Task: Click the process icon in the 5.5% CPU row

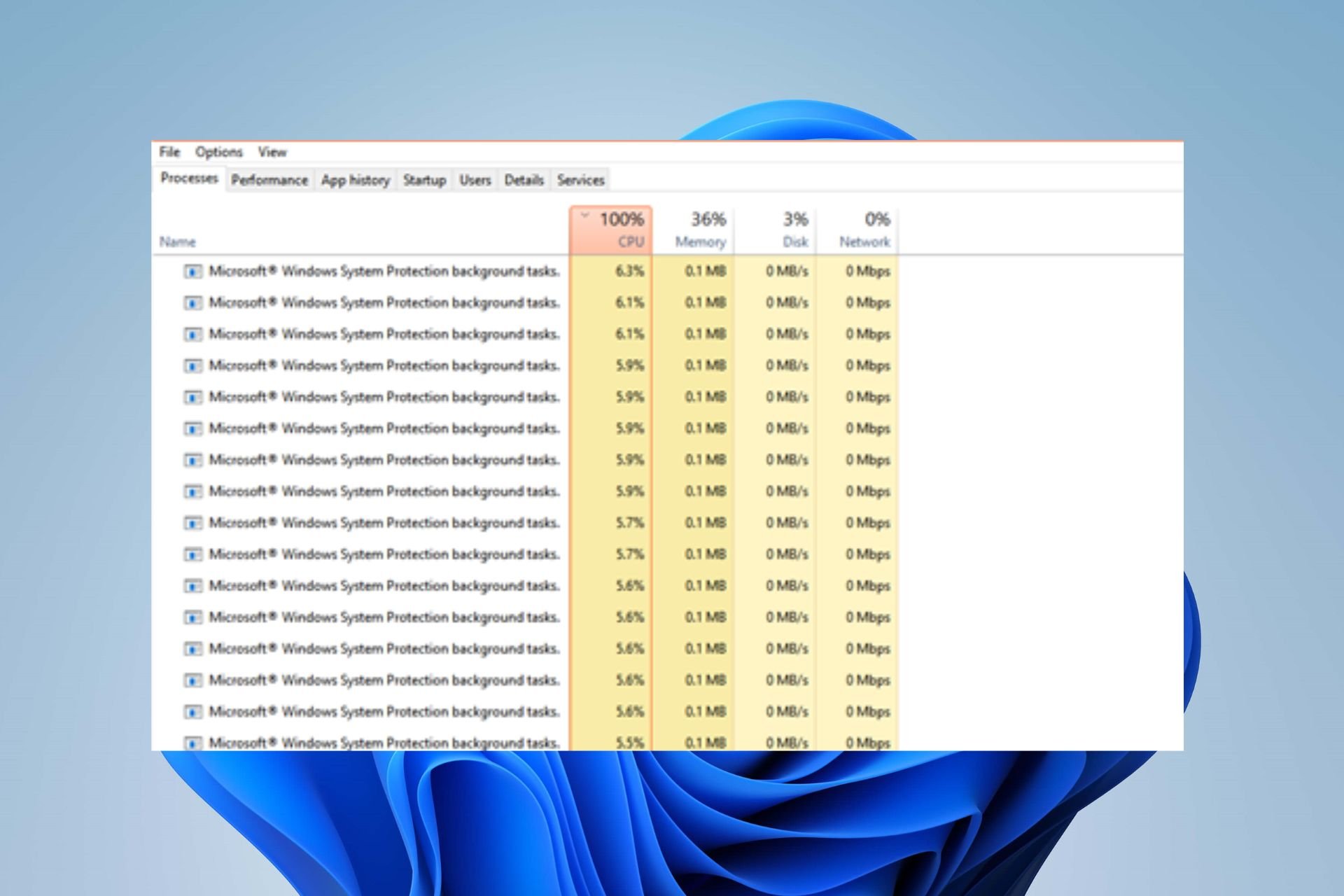Action: [192, 743]
